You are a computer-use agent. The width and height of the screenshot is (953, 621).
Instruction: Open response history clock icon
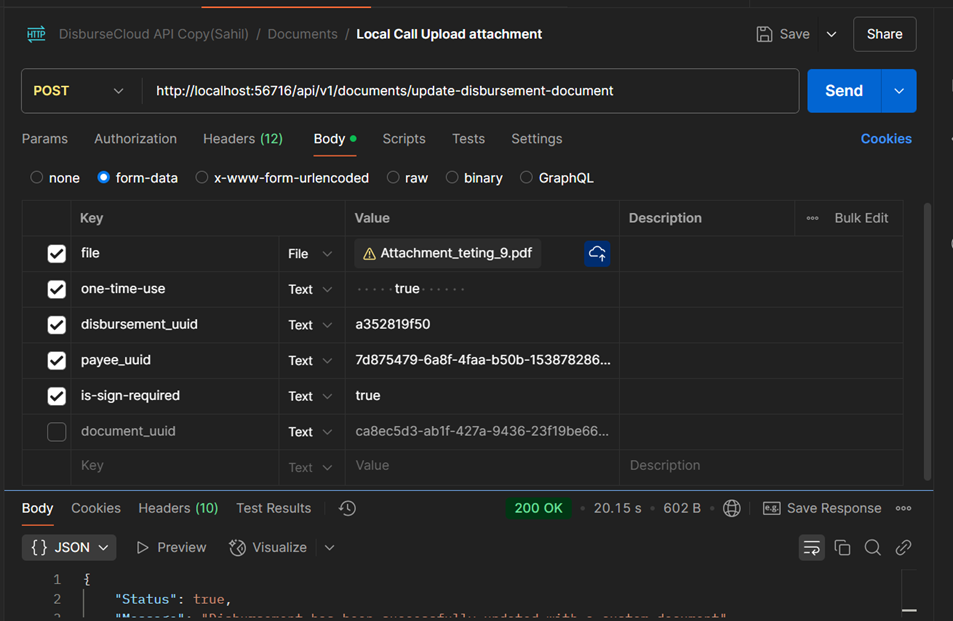coord(347,508)
